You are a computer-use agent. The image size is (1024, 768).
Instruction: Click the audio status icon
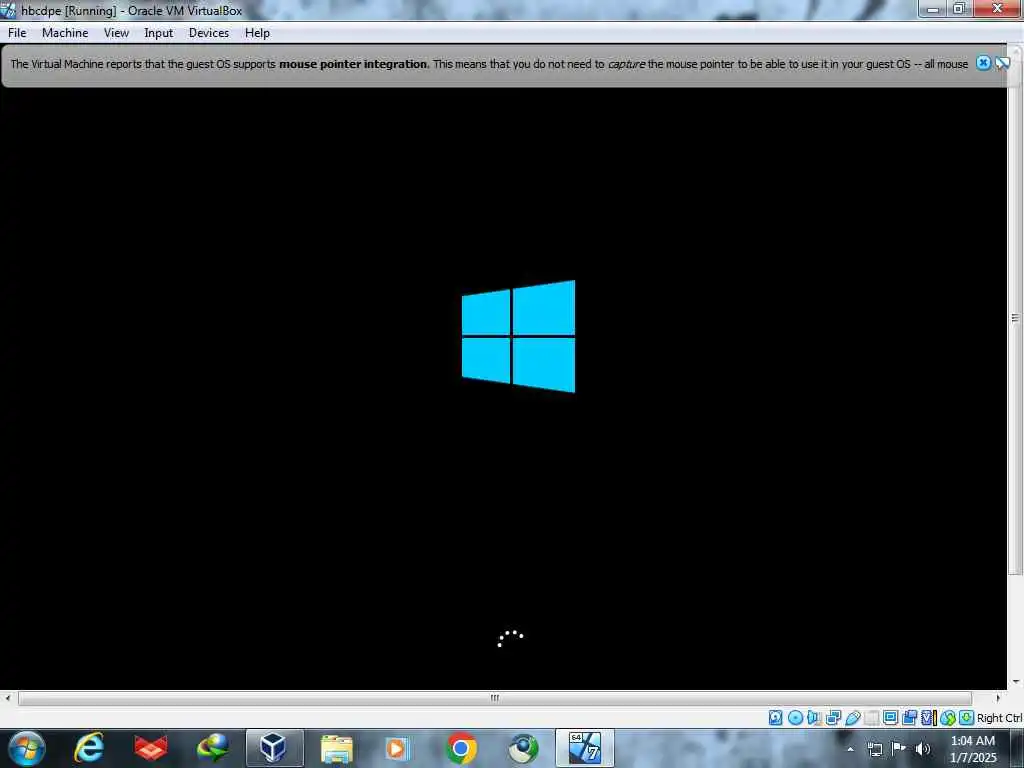coord(814,718)
